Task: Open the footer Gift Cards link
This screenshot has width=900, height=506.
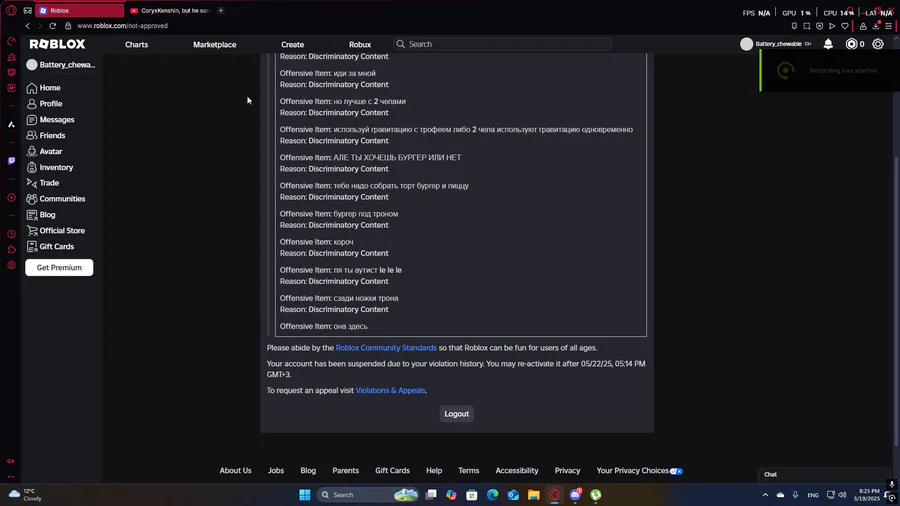Action: pos(393,470)
